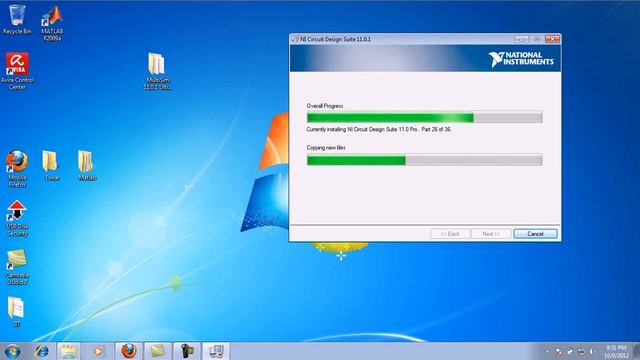Launch Internet Explorer from taskbar
Viewport: 640px width, 360px height.
[41, 351]
